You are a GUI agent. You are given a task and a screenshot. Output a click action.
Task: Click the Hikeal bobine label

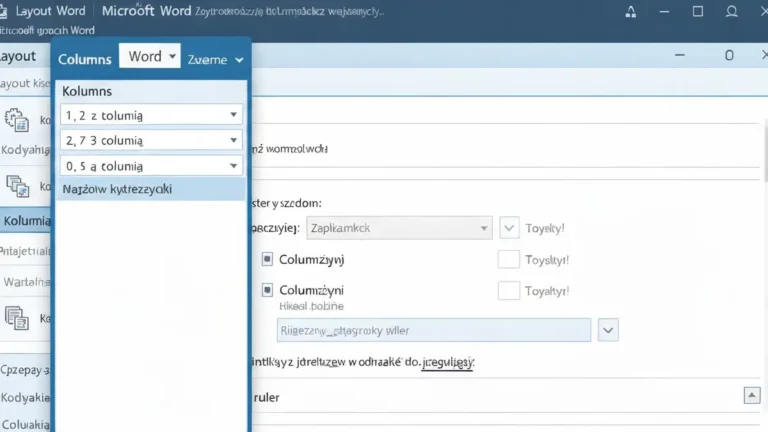coord(312,306)
